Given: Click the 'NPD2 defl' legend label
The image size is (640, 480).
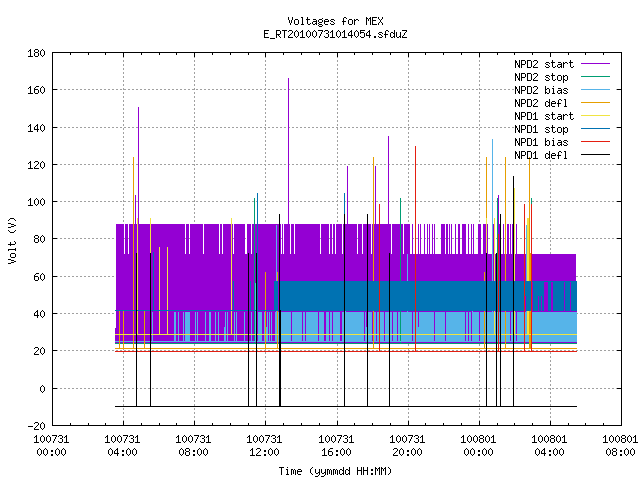Looking at the screenshot, I should (x=541, y=103).
